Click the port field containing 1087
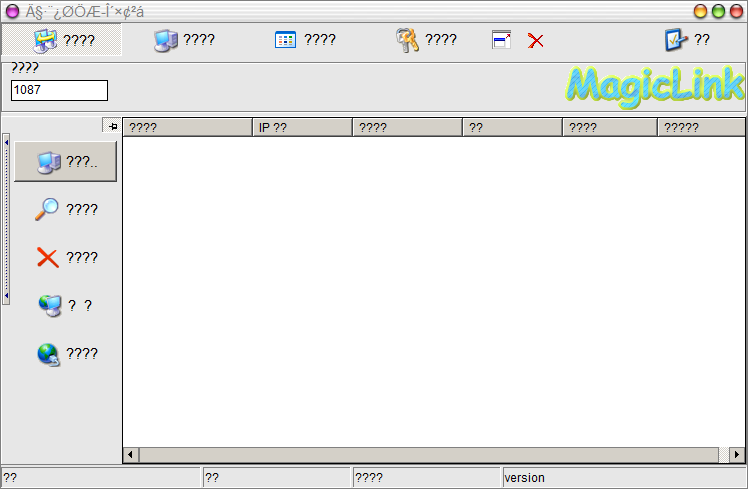This screenshot has height=489, width=748. [59, 91]
